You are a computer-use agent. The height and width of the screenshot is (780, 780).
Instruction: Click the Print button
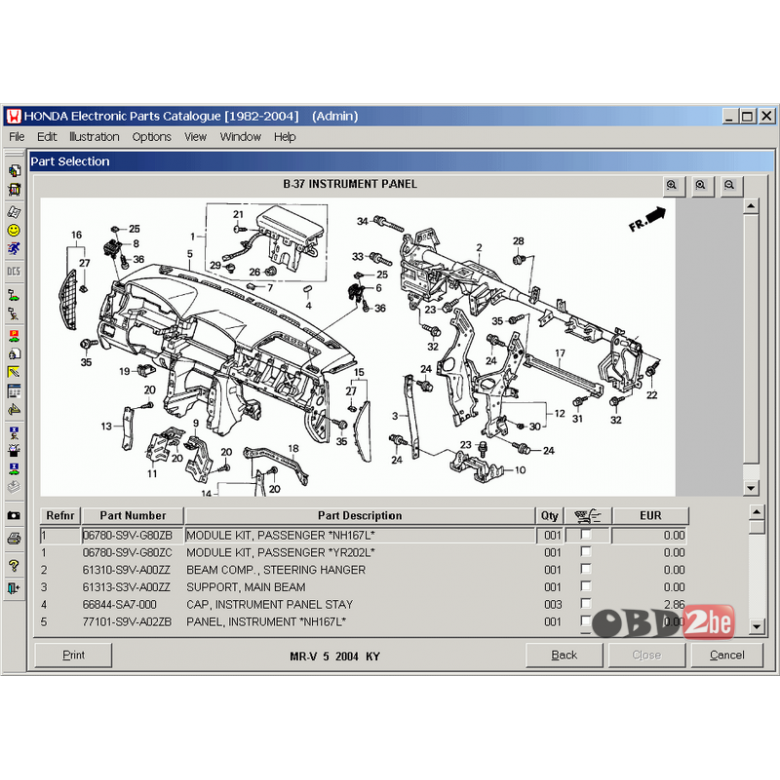coord(73,655)
